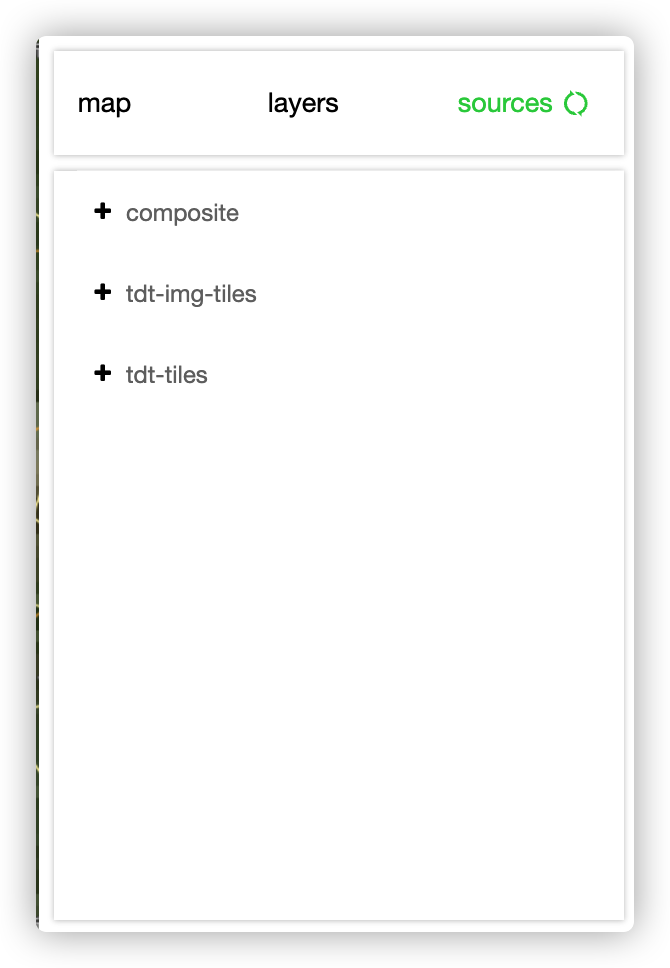Image resolution: width=670 pixels, height=968 pixels.
Task: Switch to the map tab
Action: 104,104
